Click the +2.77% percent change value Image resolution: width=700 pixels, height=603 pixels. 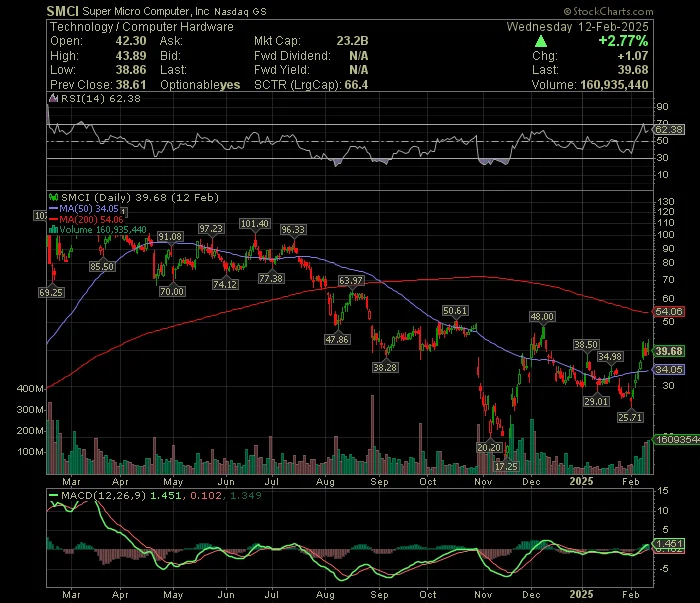[x=623, y=41]
